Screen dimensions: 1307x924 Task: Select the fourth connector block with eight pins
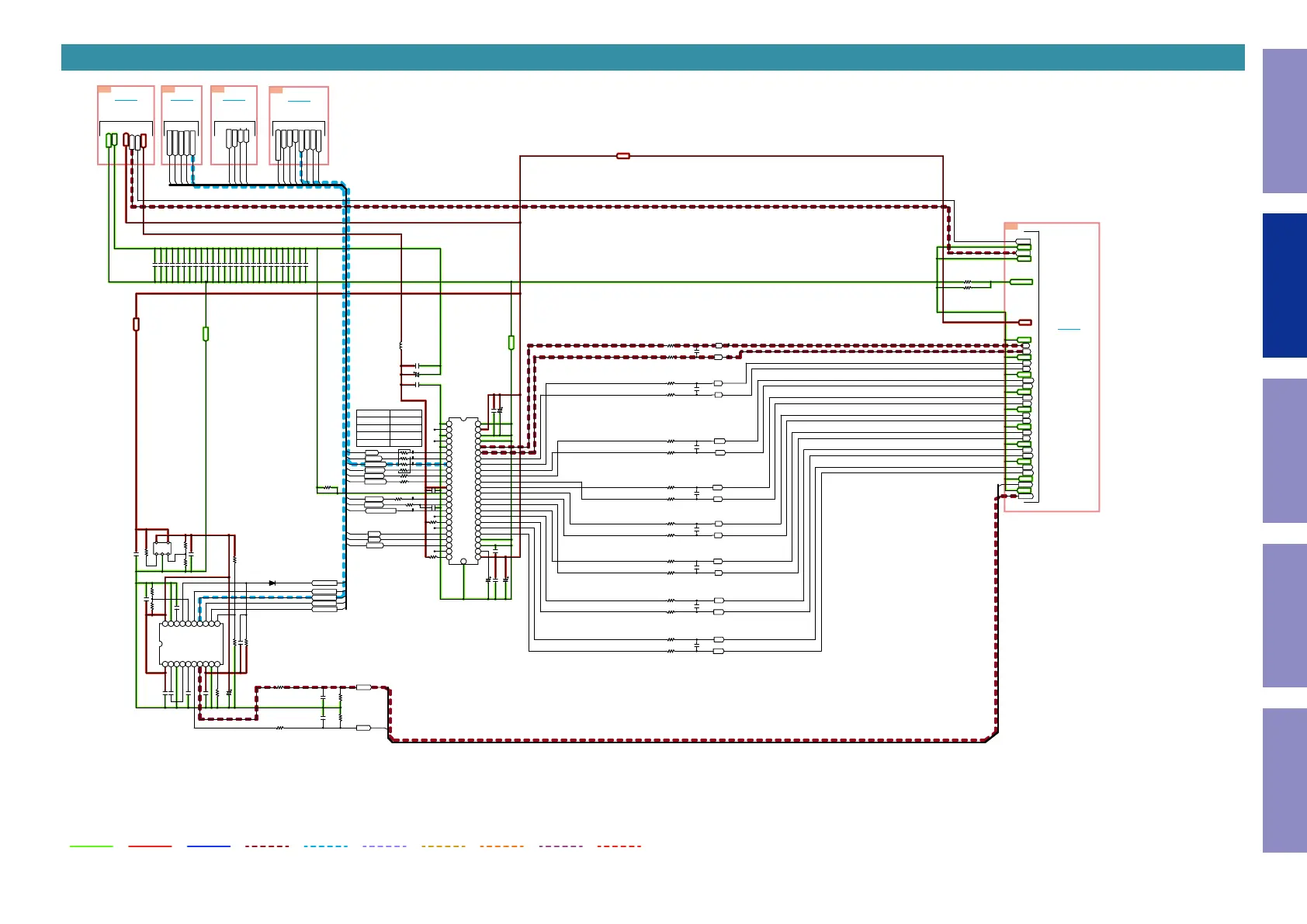(x=299, y=126)
